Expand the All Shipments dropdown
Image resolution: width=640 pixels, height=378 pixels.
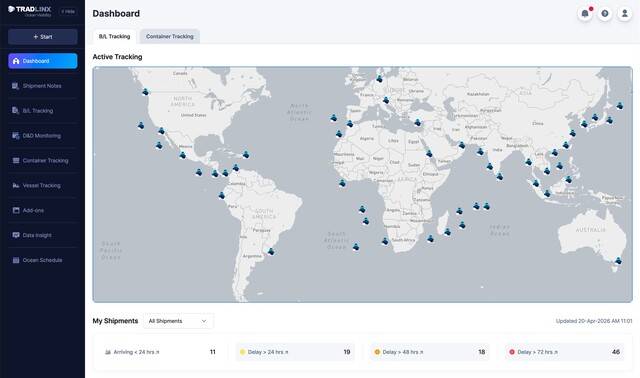tap(178, 321)
